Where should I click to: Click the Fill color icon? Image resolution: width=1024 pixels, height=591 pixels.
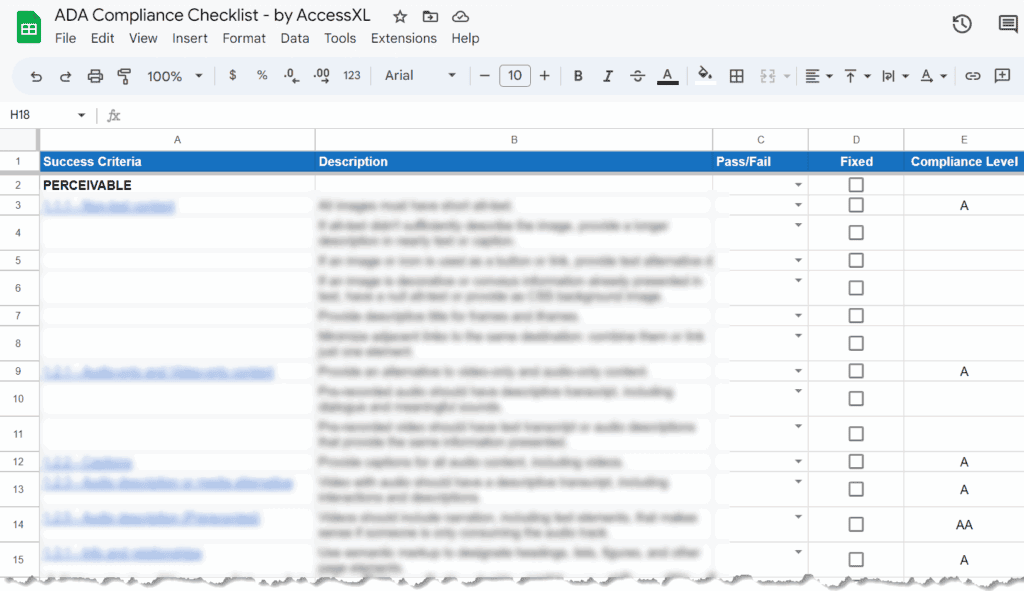pos(703,75)
